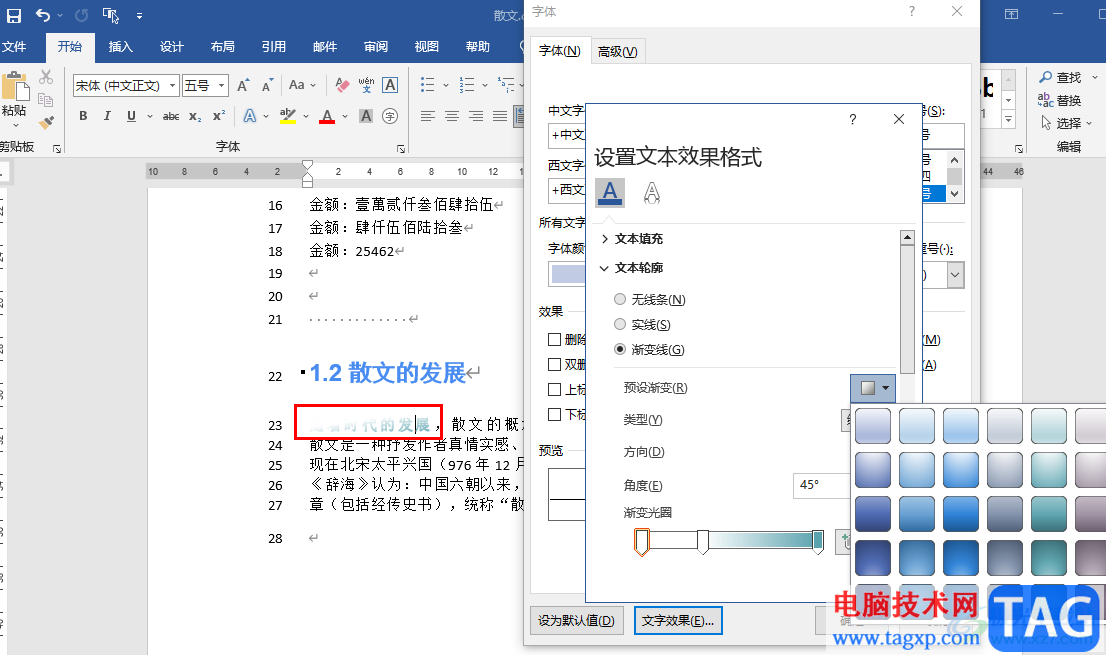This screenshot has height=655, width=1106.
Task: Select the 无线条 (no line) radio option
Action: pyautogui.click(x=620, y=299)
